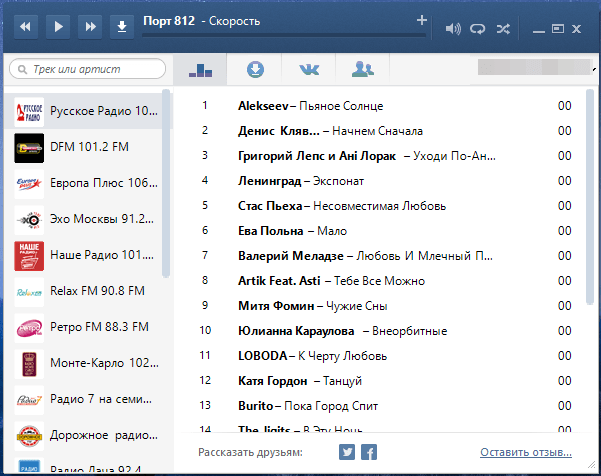This screenshot has width=601, height=476.
Task: Mute the volume speaker icon
Action: coord(453,29)
